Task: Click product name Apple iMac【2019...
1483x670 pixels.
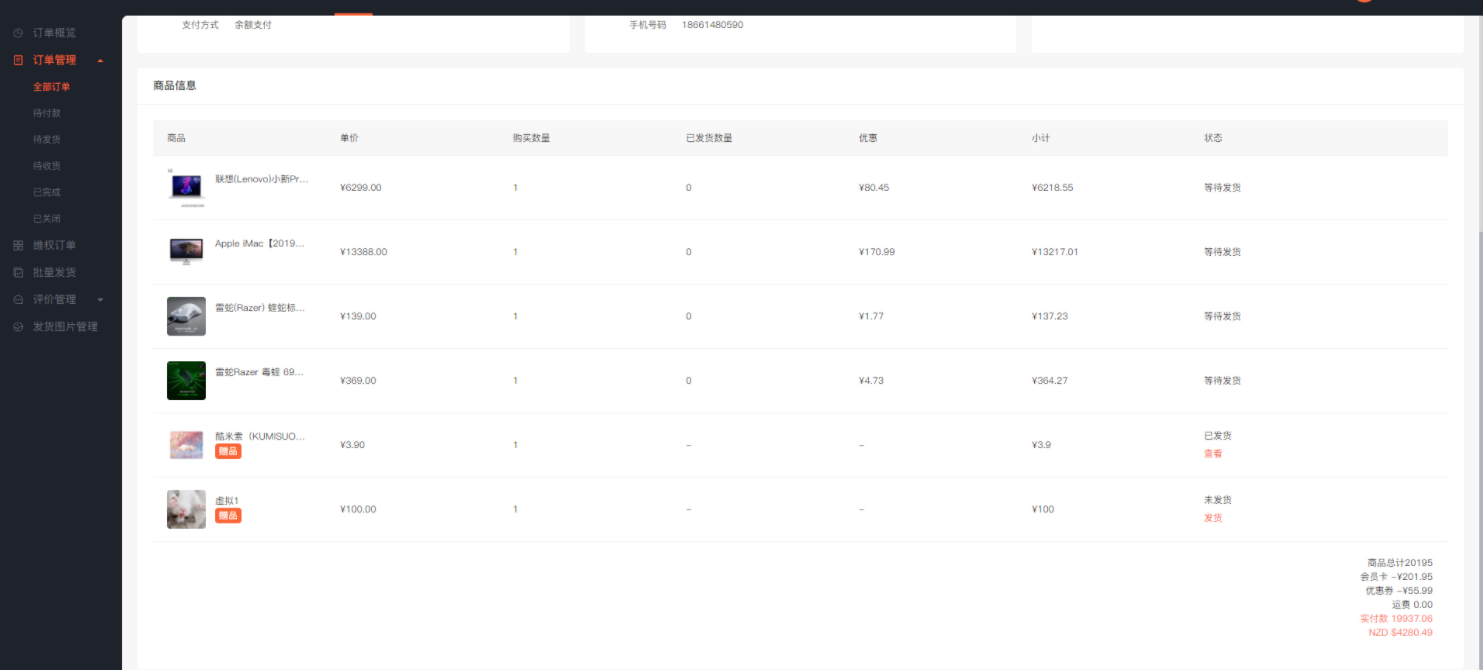Action: click(260, 243)
